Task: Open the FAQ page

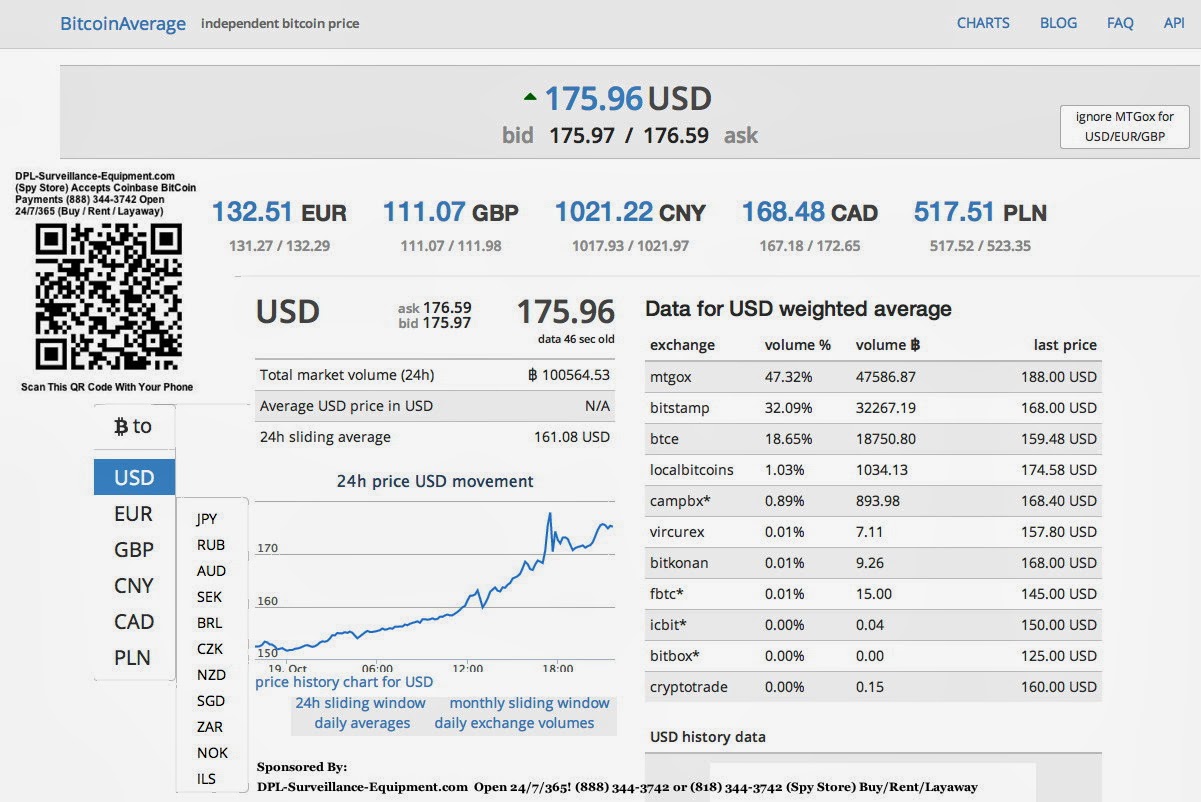Action: [x=1120, y=23]
